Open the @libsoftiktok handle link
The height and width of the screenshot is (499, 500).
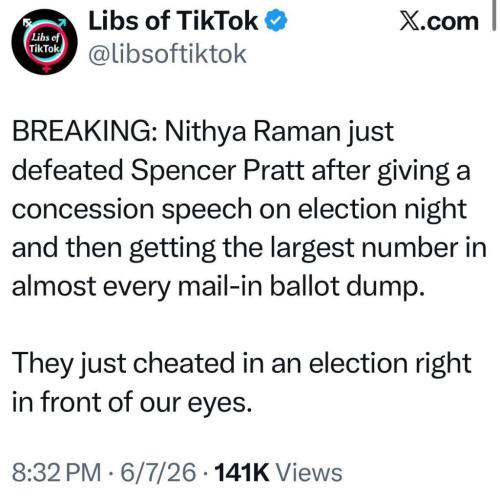(x=167, y=54)
